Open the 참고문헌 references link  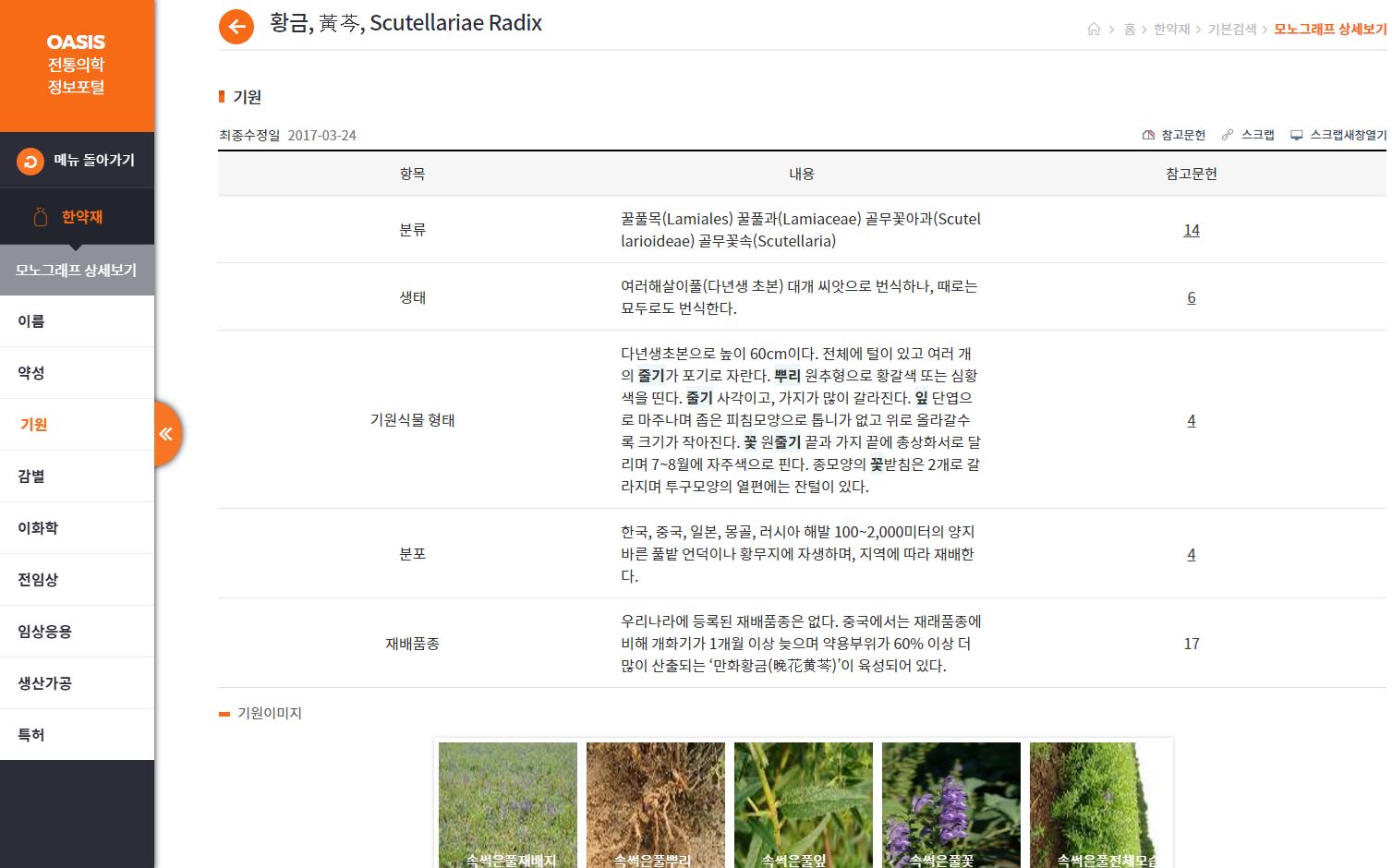point(1174,135)
